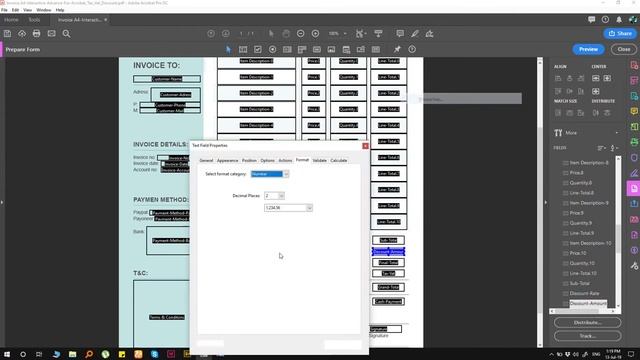Click the Help question mark icon top right

pos(605,20)
